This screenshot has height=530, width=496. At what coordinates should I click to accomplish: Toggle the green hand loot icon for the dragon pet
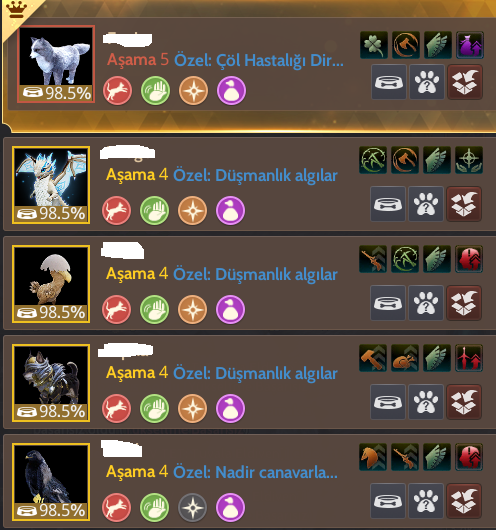click(155, 211)
